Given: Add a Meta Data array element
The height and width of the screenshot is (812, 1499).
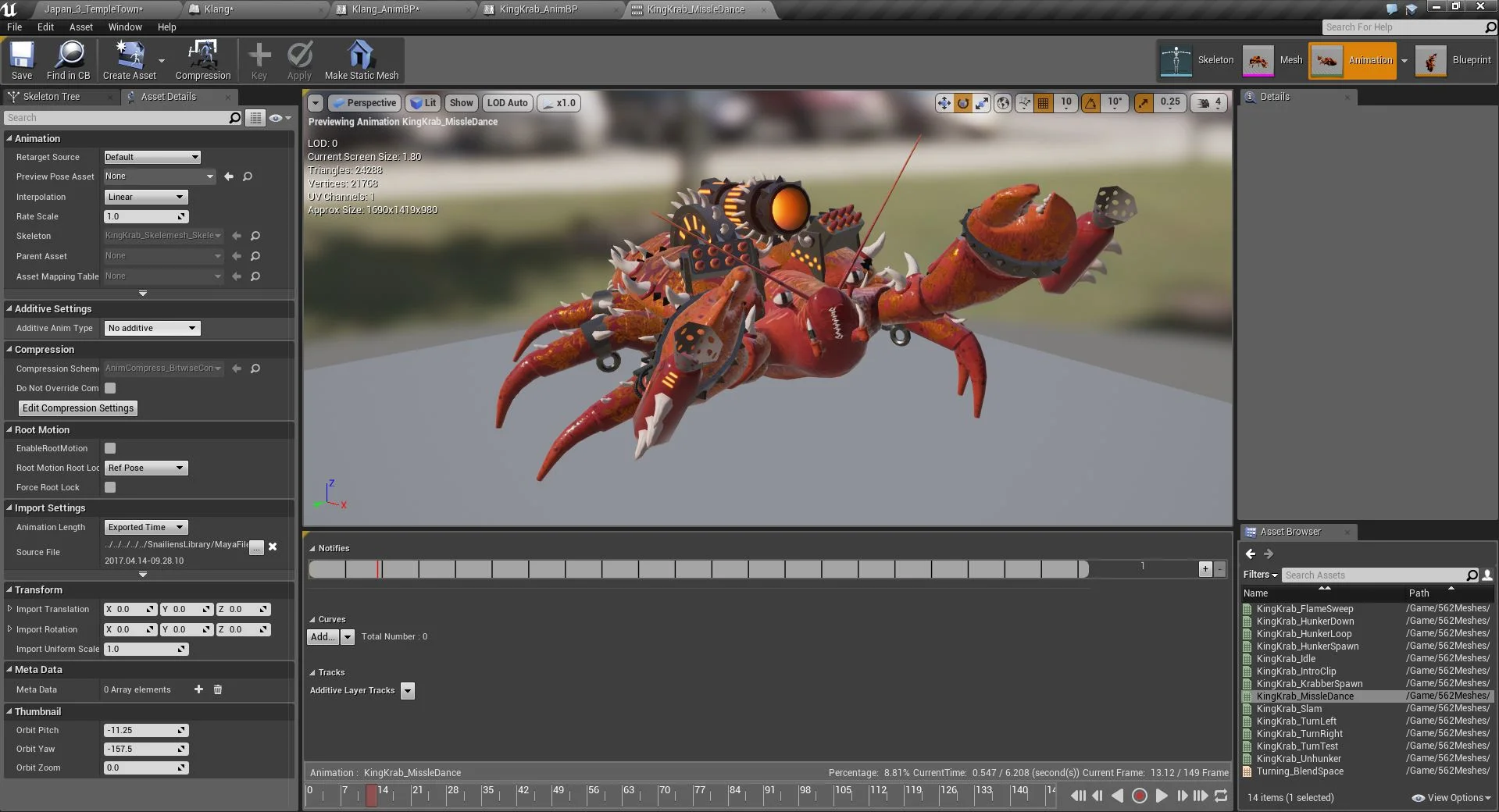Looking at the screenshot, I should (x=198, y=689).
